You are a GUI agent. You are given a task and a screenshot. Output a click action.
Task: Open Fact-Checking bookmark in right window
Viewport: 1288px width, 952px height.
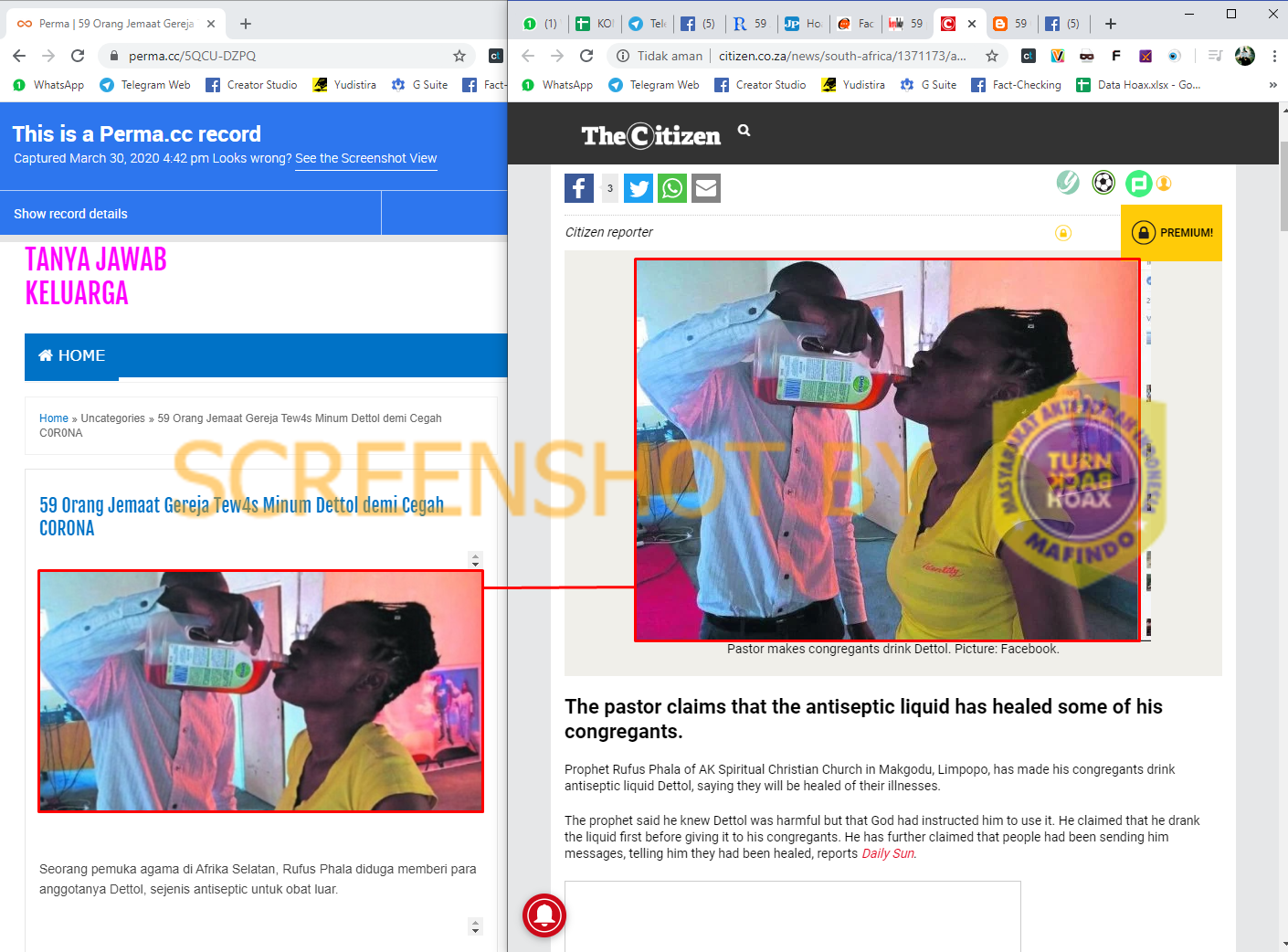[1016, 85]
